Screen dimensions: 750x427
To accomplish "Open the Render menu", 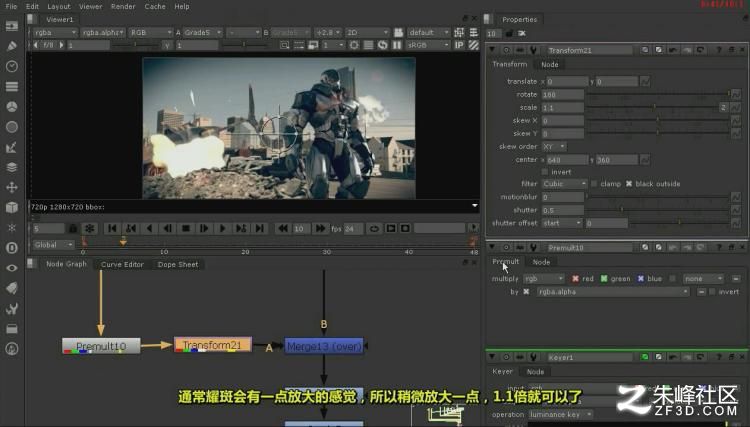I will (x=123, y=6).
